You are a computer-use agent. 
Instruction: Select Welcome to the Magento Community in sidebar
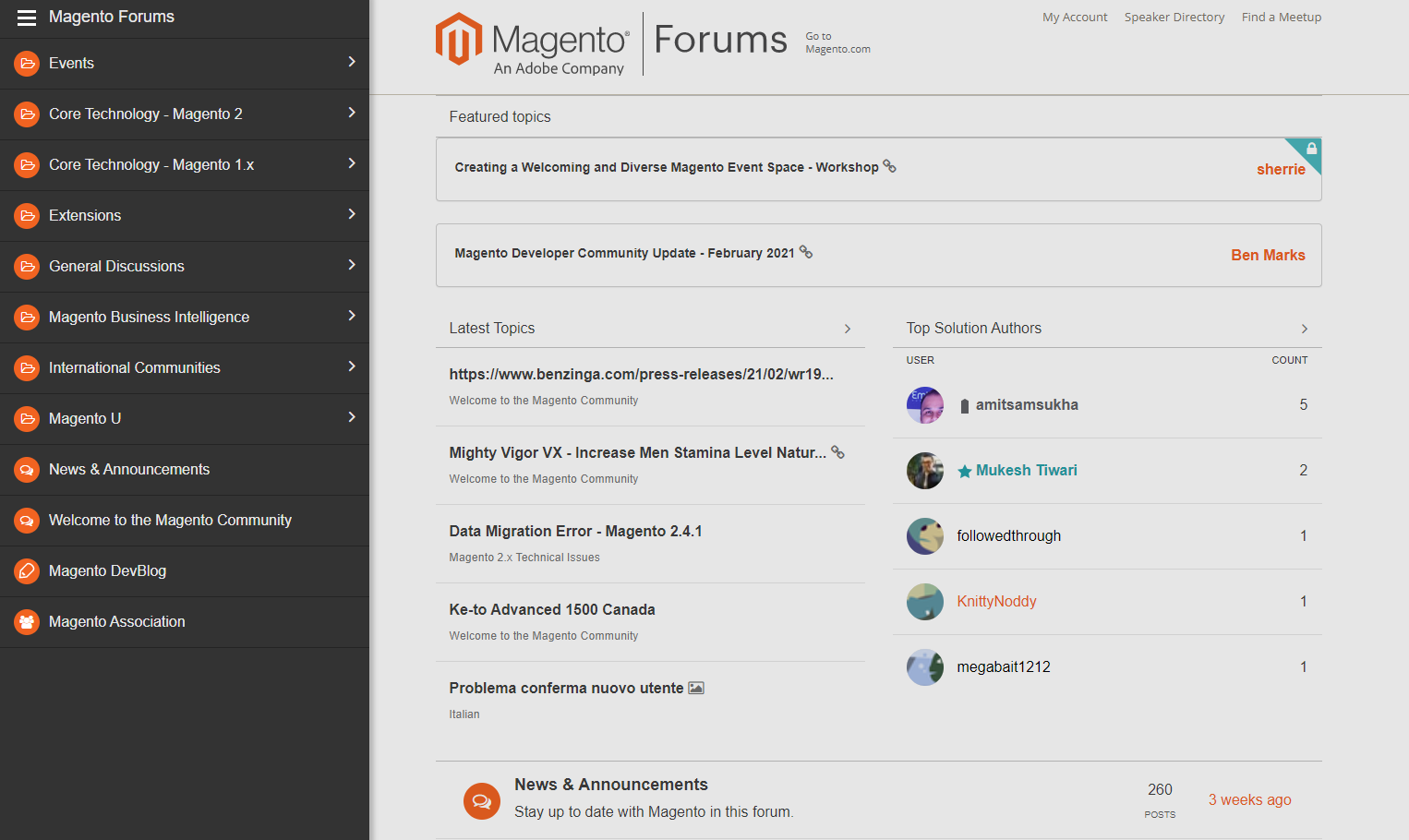tap(170, 521)
